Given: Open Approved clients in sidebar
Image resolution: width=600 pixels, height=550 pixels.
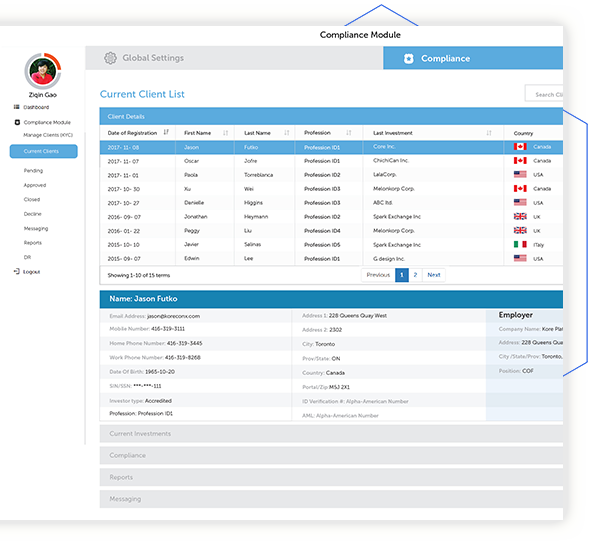Looking at the screenshot, I should click(35, 185).
